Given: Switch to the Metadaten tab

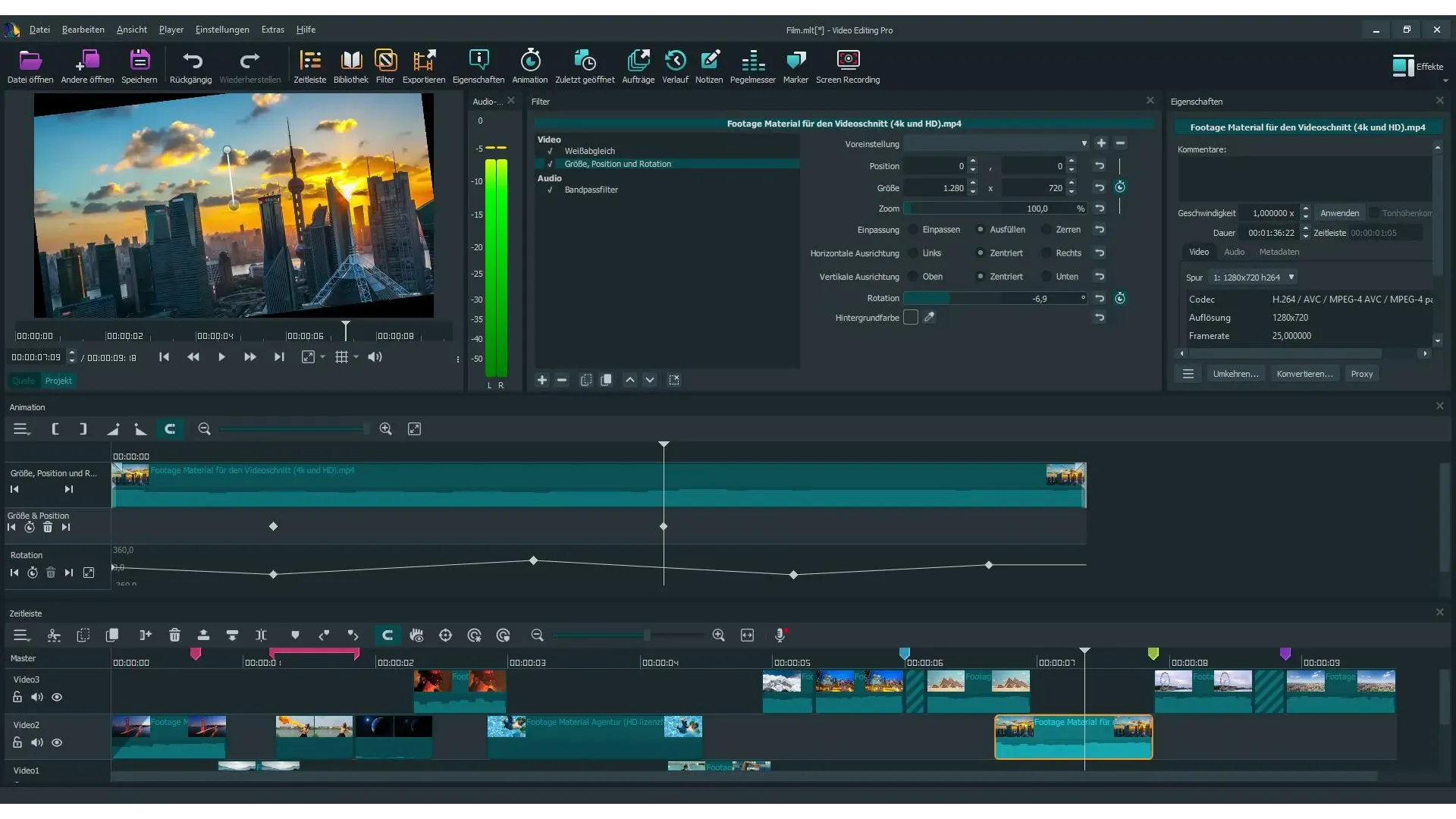Looking at the screenshot, I should (x=1279, y=252).
